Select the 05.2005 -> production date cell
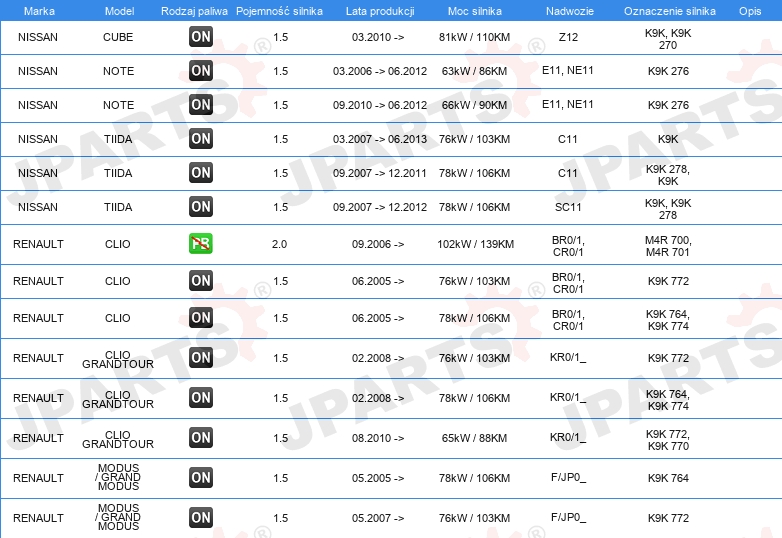 tap(378, 478)
